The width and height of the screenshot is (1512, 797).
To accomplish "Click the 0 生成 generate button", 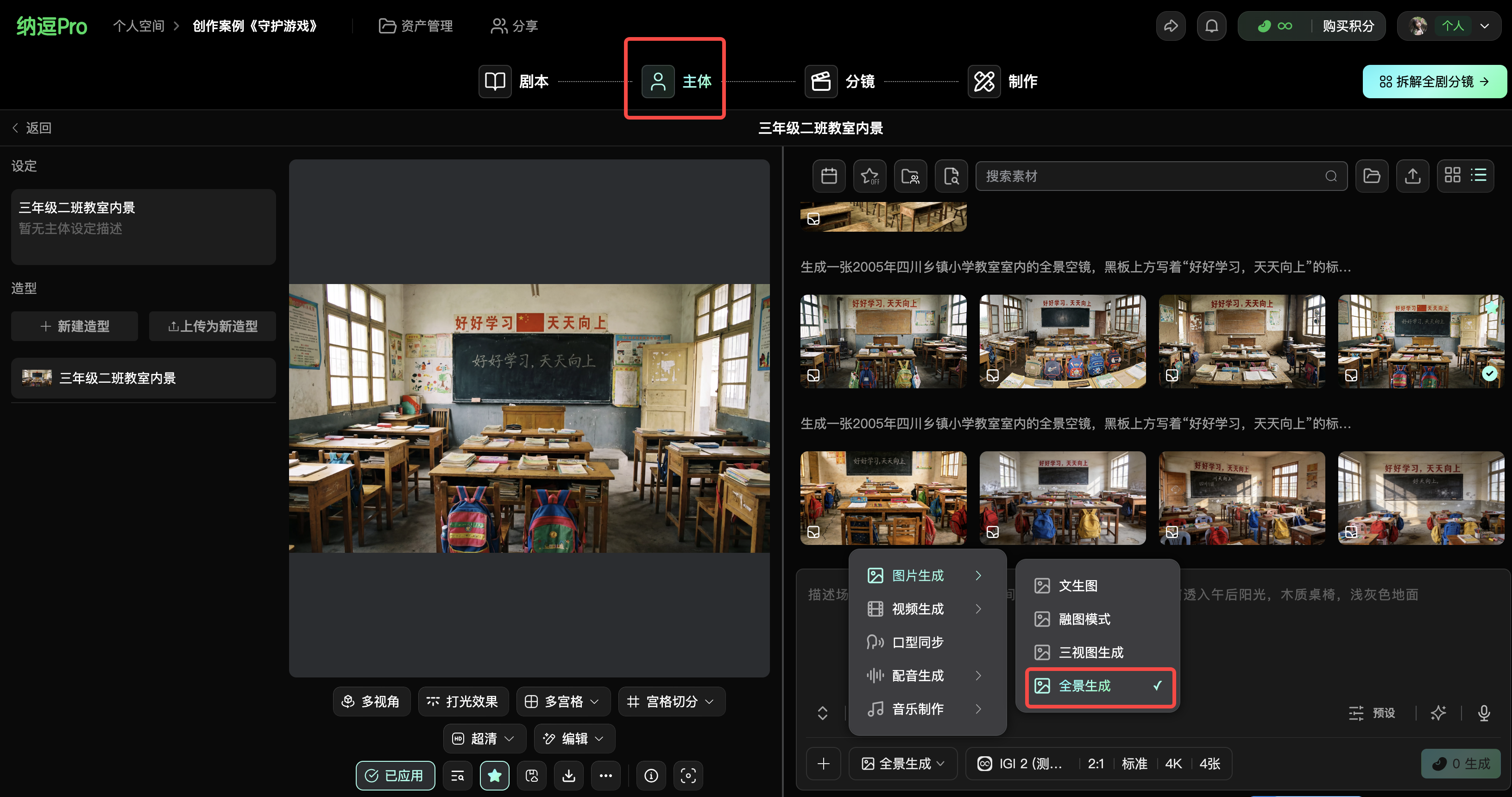I will click(x=1460, y=764).
